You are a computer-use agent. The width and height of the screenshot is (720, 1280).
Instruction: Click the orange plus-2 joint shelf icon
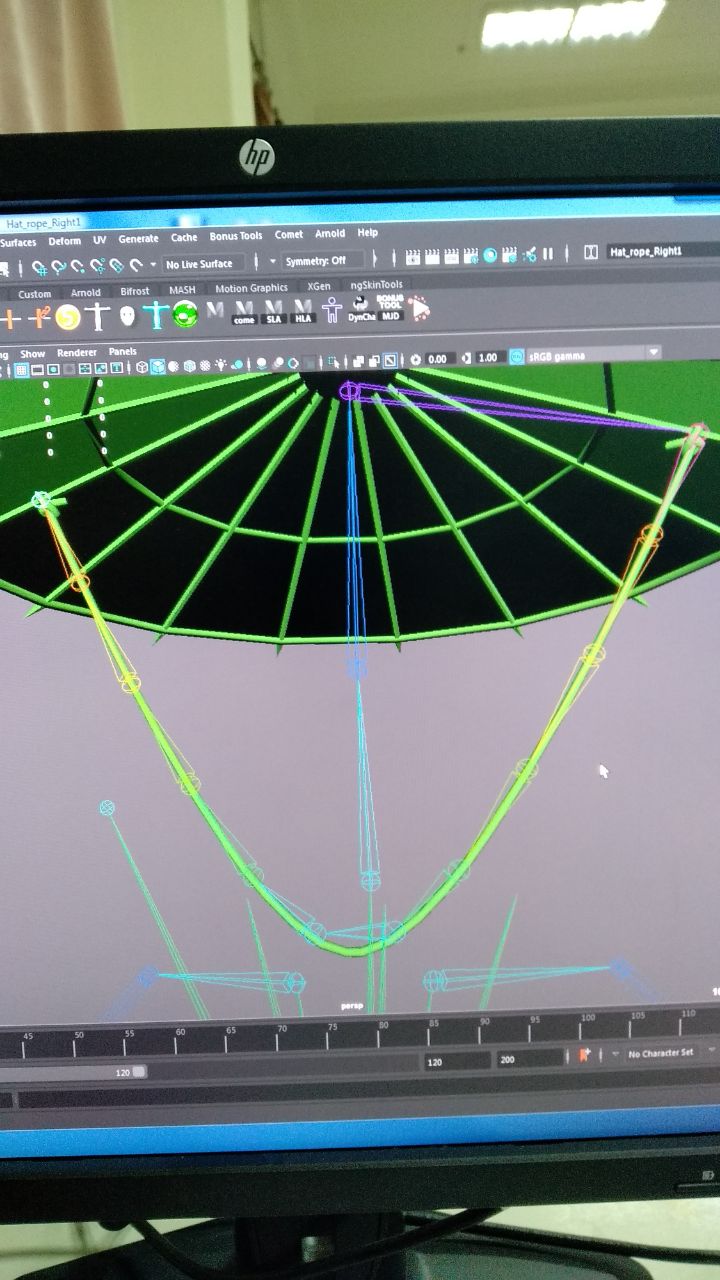click(x=40, y=318)
